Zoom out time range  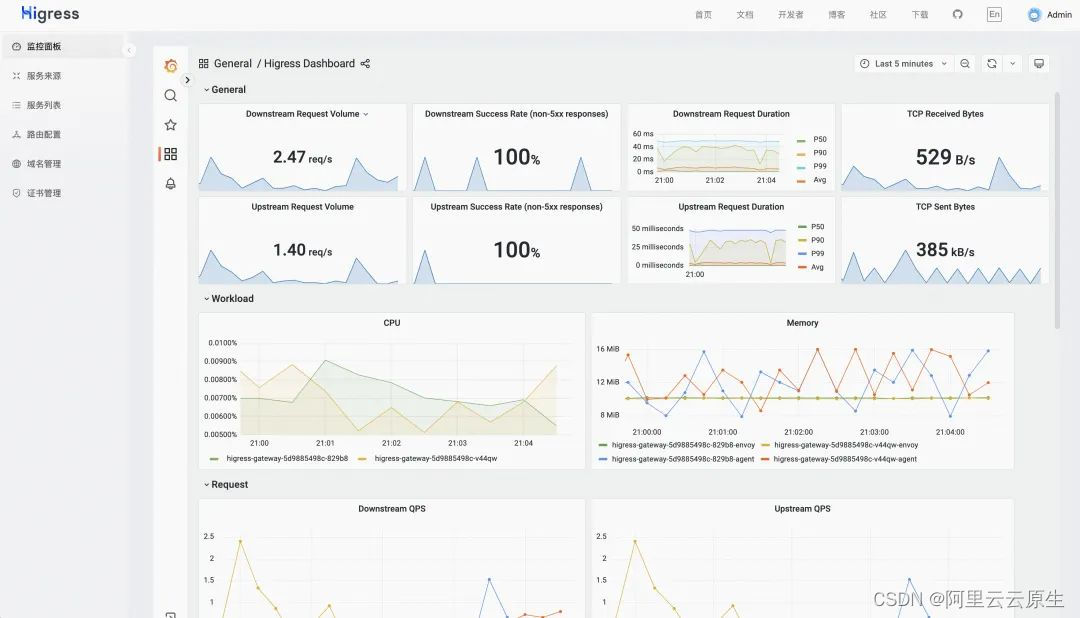(965, 63)
